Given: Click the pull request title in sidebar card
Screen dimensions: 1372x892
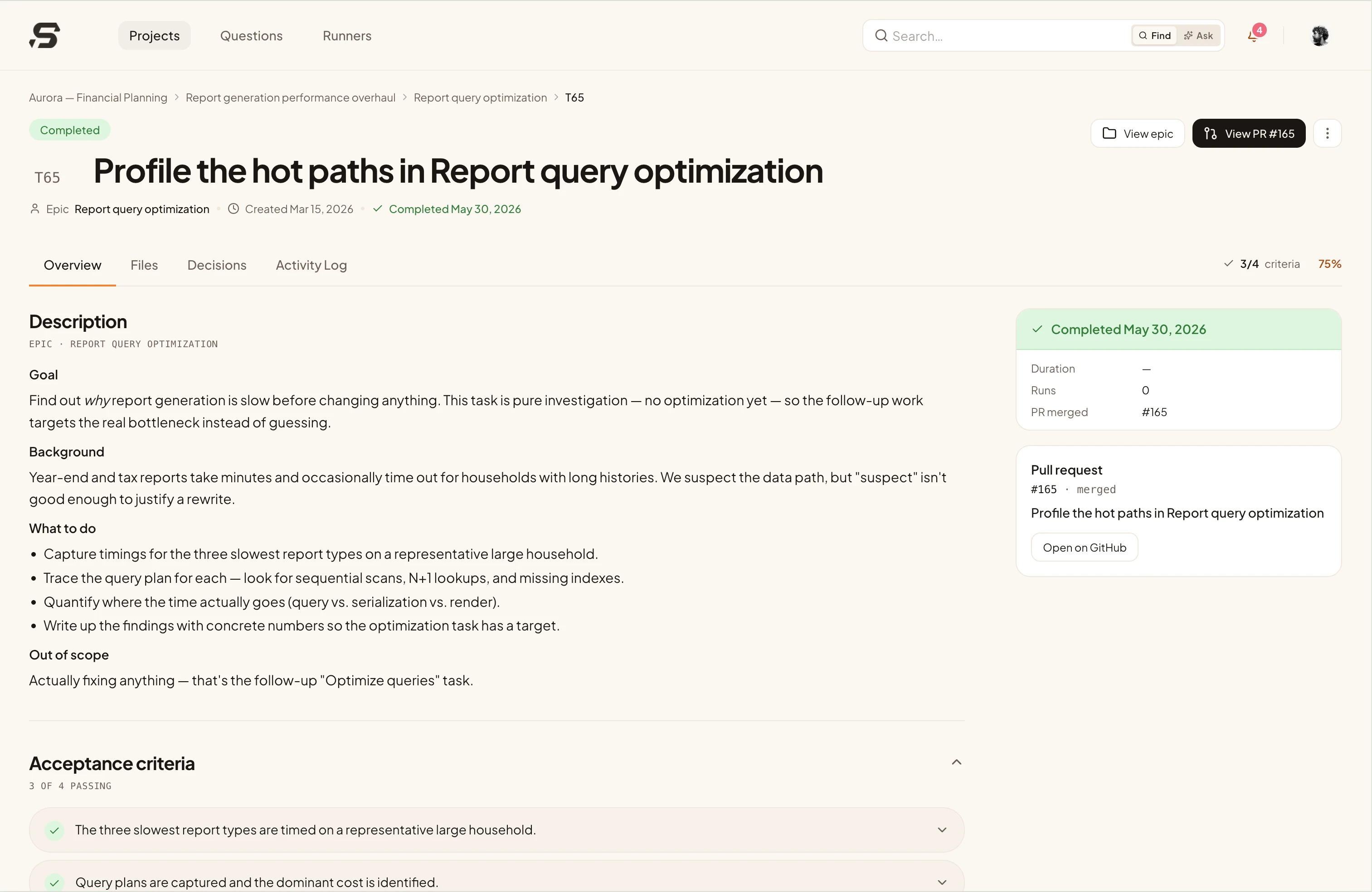Looking at the screenshot, I should pyautogui.click(x=1177, y=513).
